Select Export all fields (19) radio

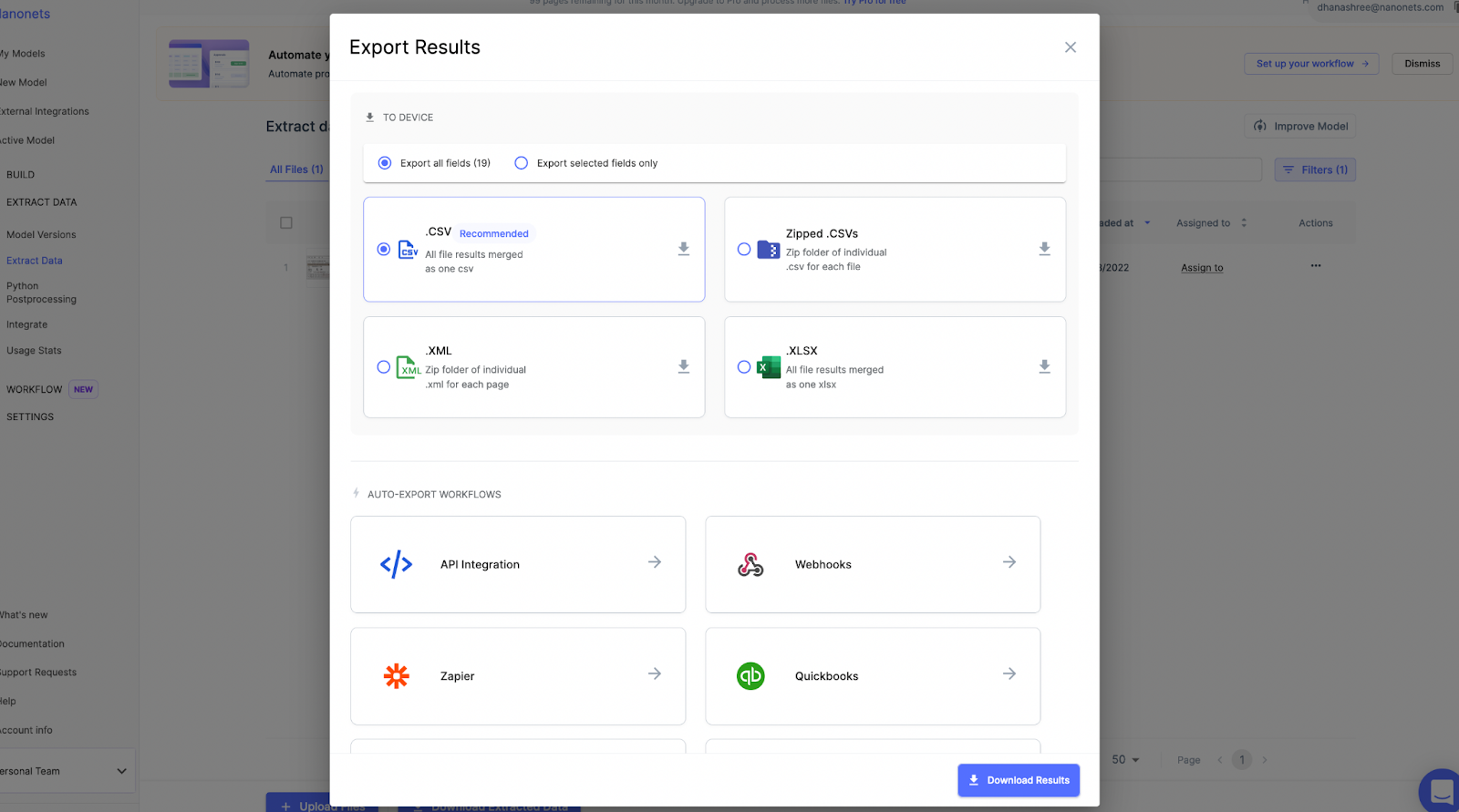coord(385,163)
